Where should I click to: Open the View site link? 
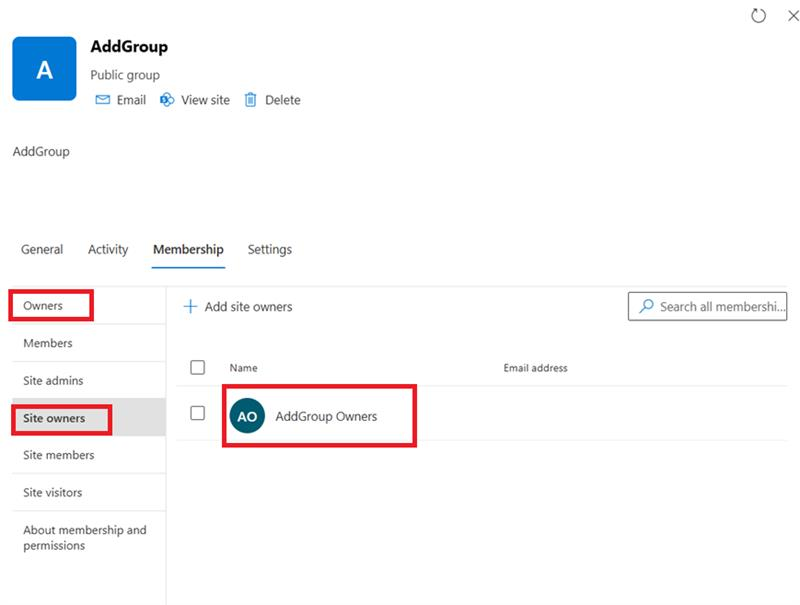(x=205, y=100)
